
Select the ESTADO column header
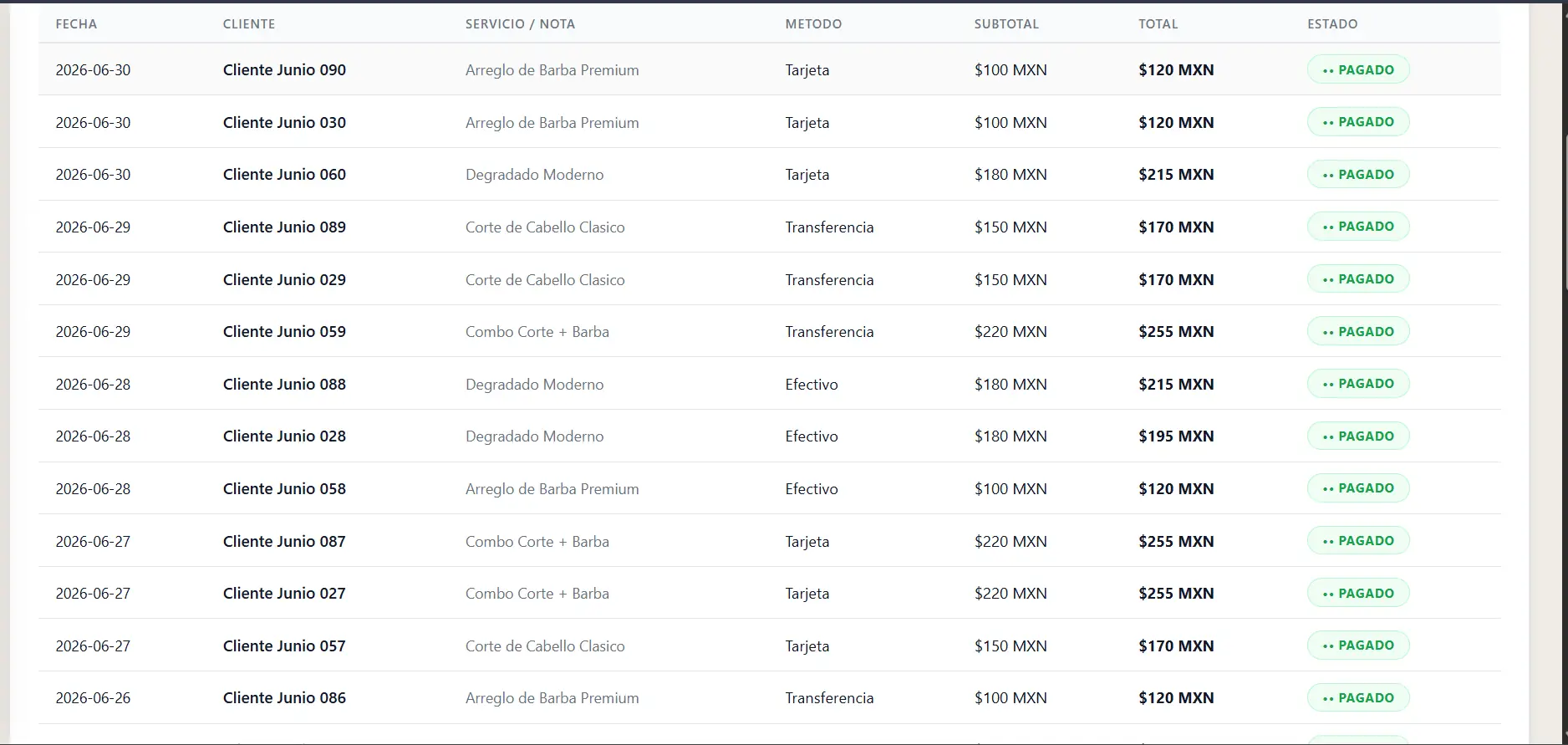pyautogui.click(x=1332, y=24)
